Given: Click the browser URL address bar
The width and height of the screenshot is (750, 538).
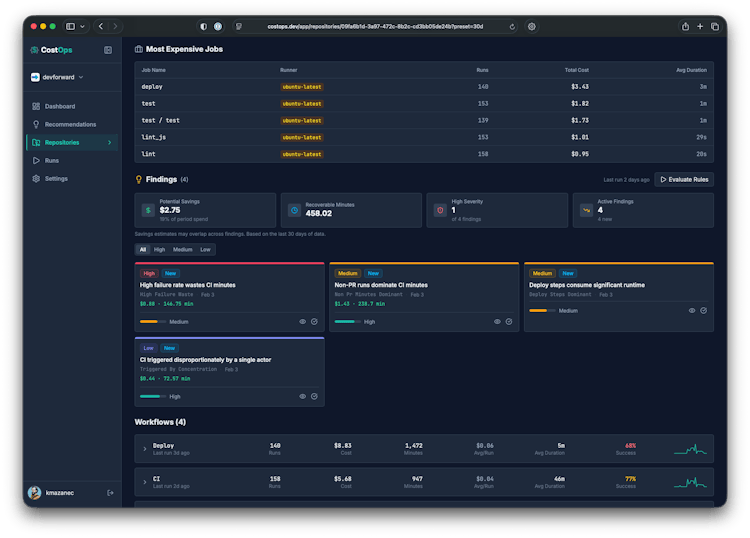Looking at the screenshot, I should pos(375,26).
